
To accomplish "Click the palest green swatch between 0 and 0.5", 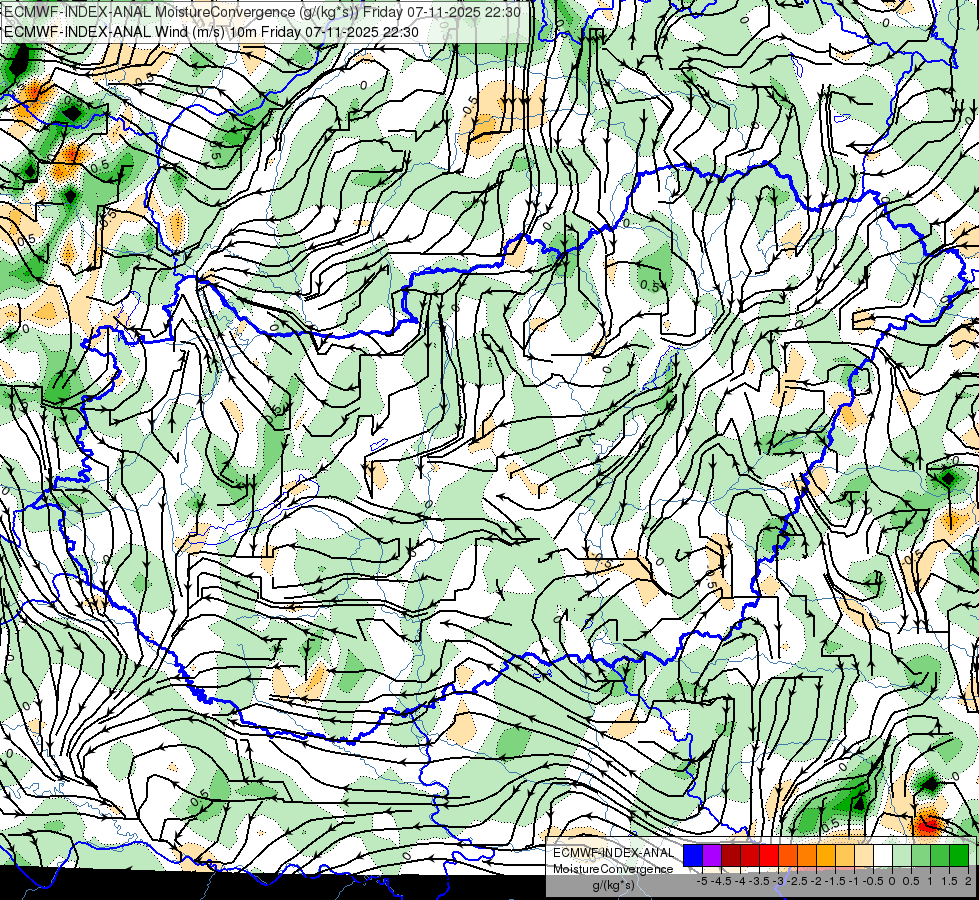I will [x=902, y=855].
